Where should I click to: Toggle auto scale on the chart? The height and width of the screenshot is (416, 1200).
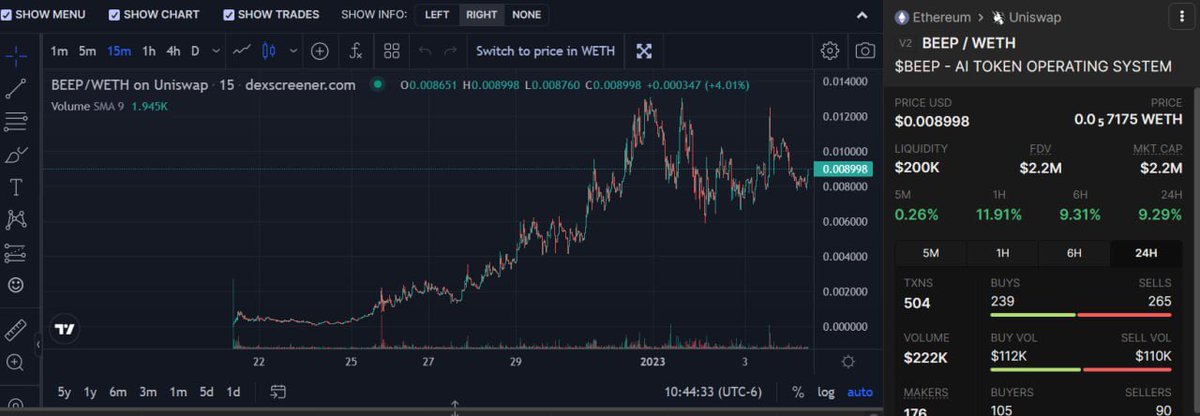(x=859, y=392)
